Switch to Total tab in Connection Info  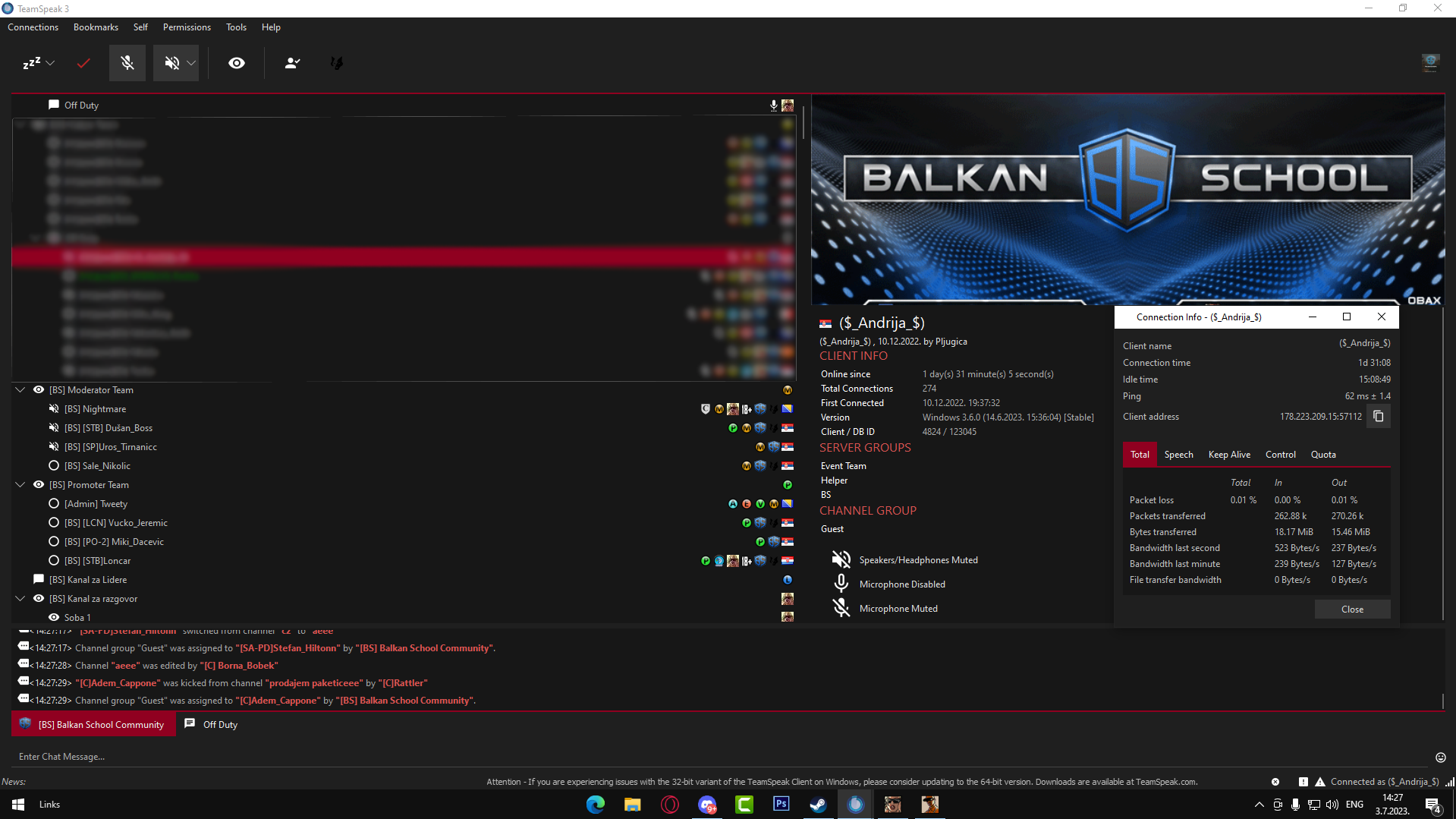click(1140, 455)
